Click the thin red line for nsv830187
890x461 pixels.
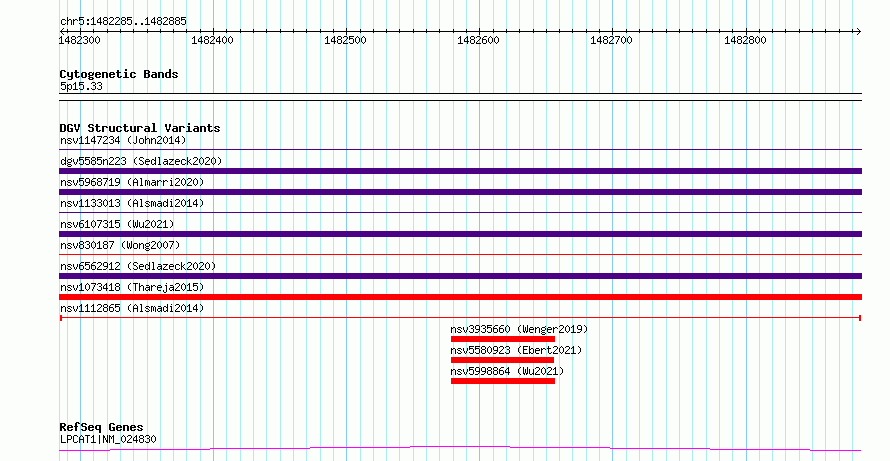click(460, 255)
